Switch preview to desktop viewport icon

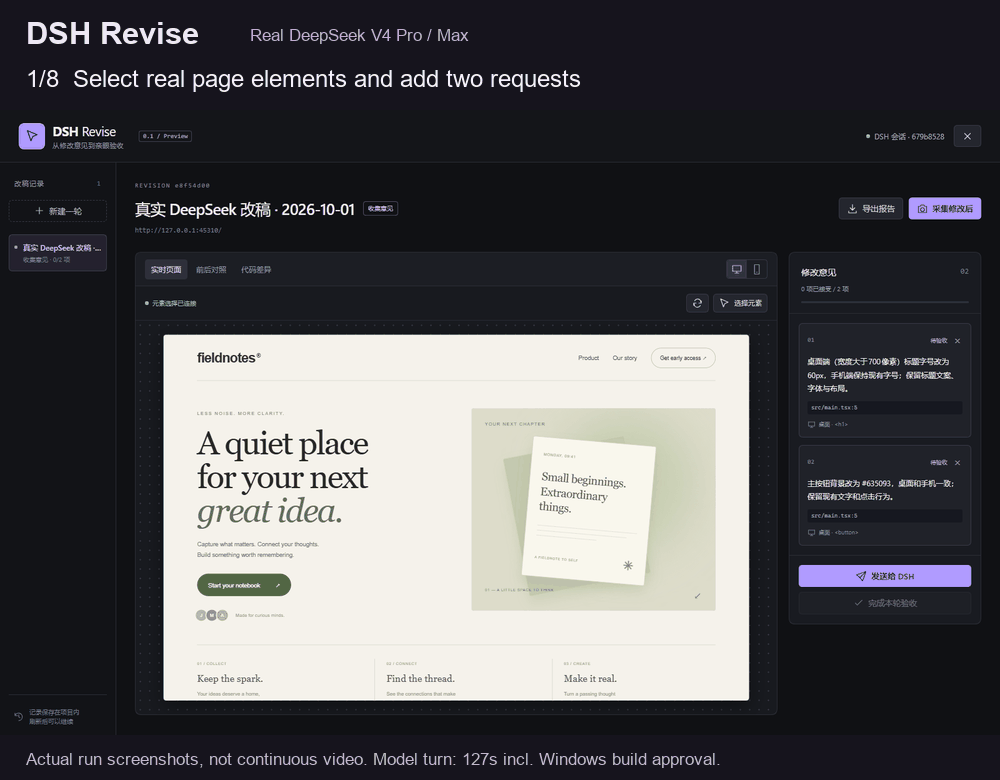[737, 269]
